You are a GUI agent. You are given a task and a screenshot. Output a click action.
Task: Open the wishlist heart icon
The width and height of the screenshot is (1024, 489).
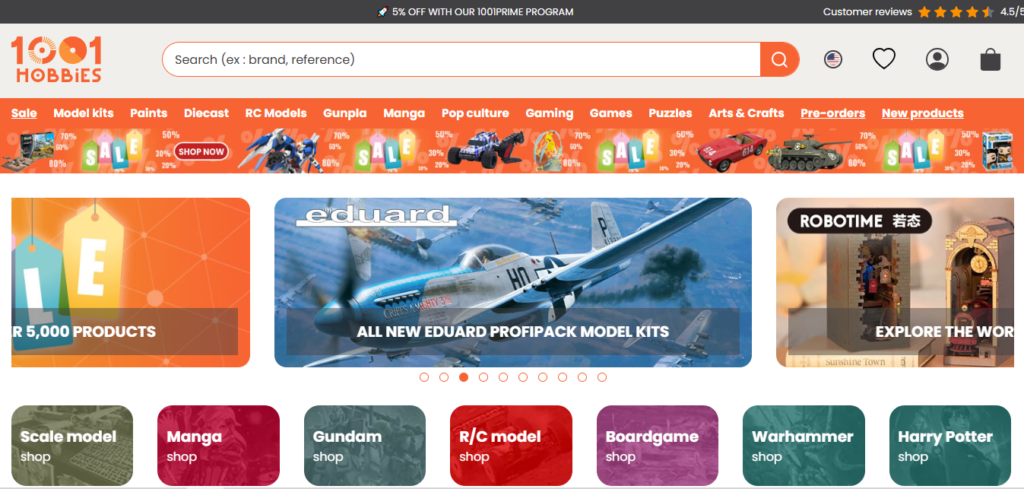click(884, 59)
